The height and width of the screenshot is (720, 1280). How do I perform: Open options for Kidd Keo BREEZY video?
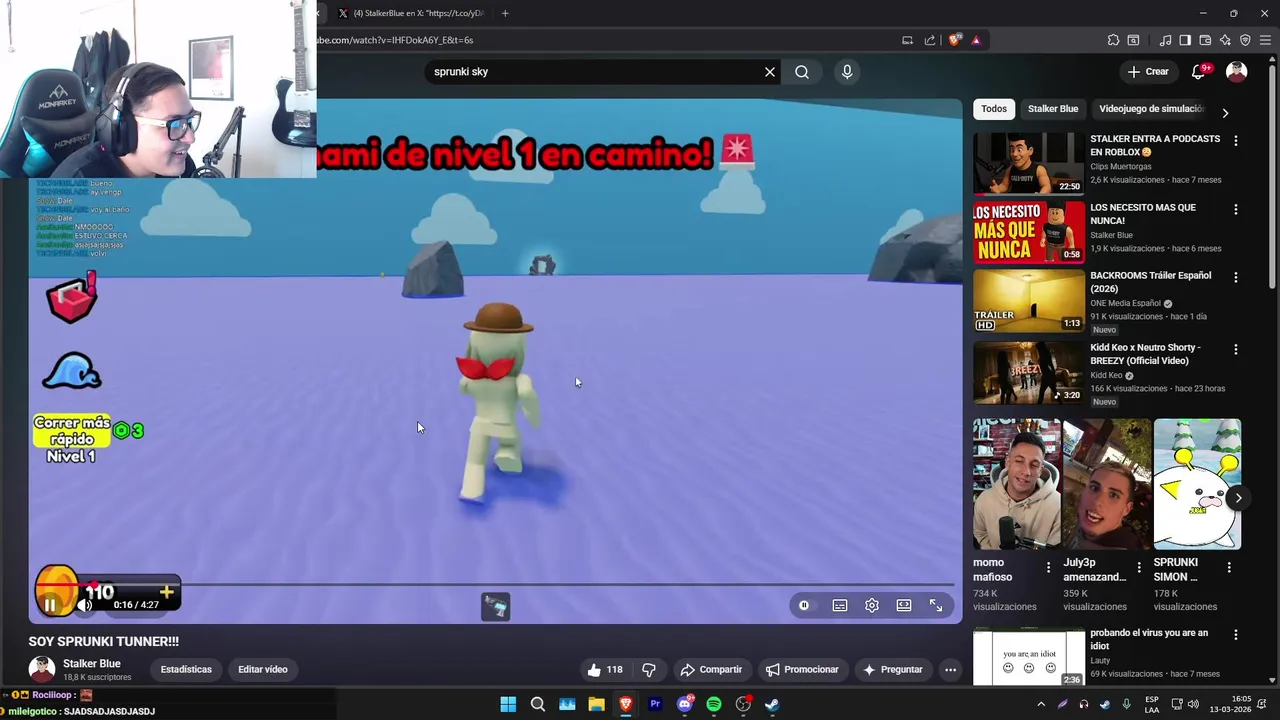(1236, 350)
